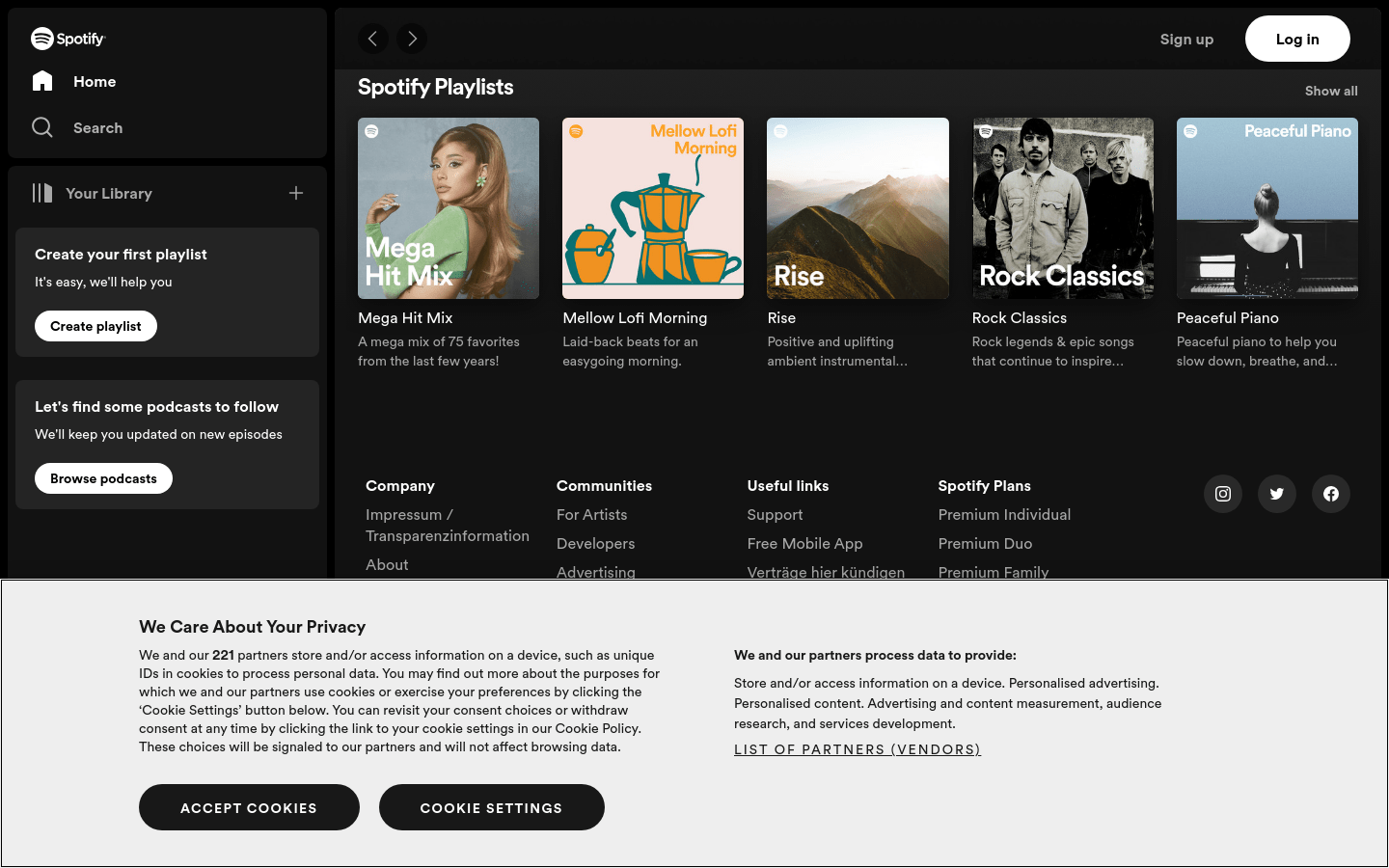Click the Spotify logo
Viewport: 1389px width, 868px height.
(68, 39)
